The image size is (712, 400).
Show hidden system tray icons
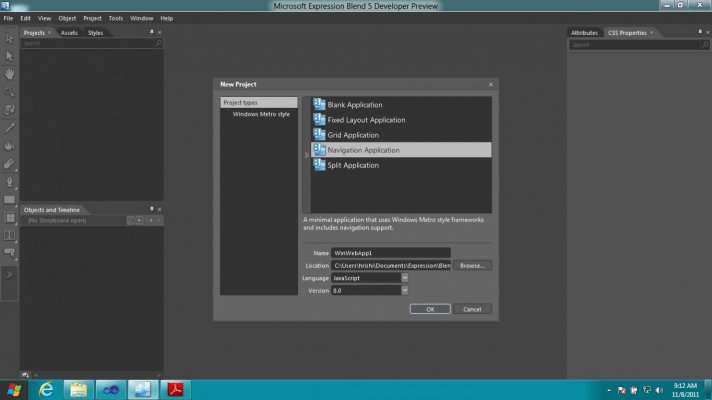click(608, 390)
